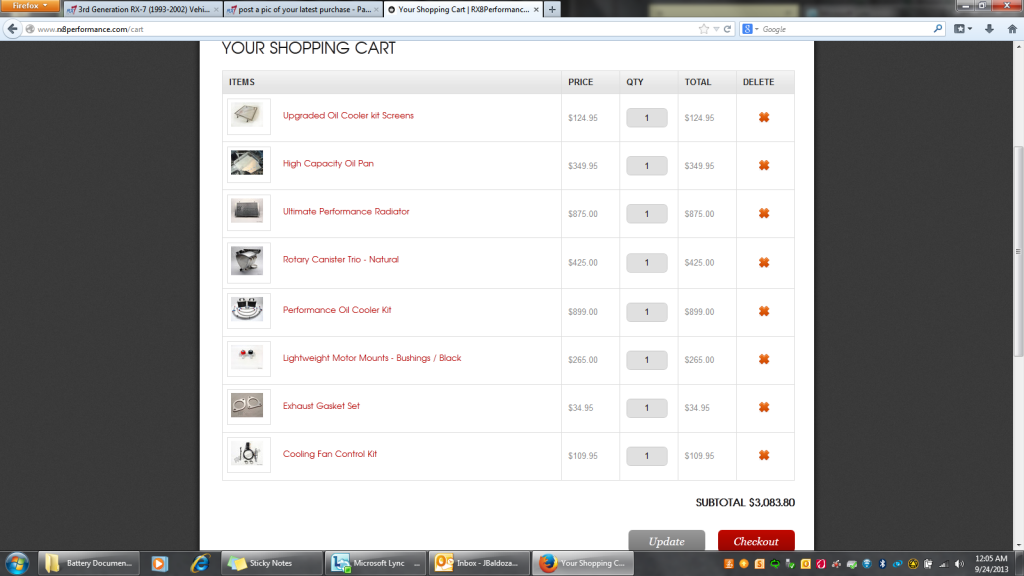Open the bookmarks toolbar menu icon
Viewport: 1024px width, 576px height.
963,29
